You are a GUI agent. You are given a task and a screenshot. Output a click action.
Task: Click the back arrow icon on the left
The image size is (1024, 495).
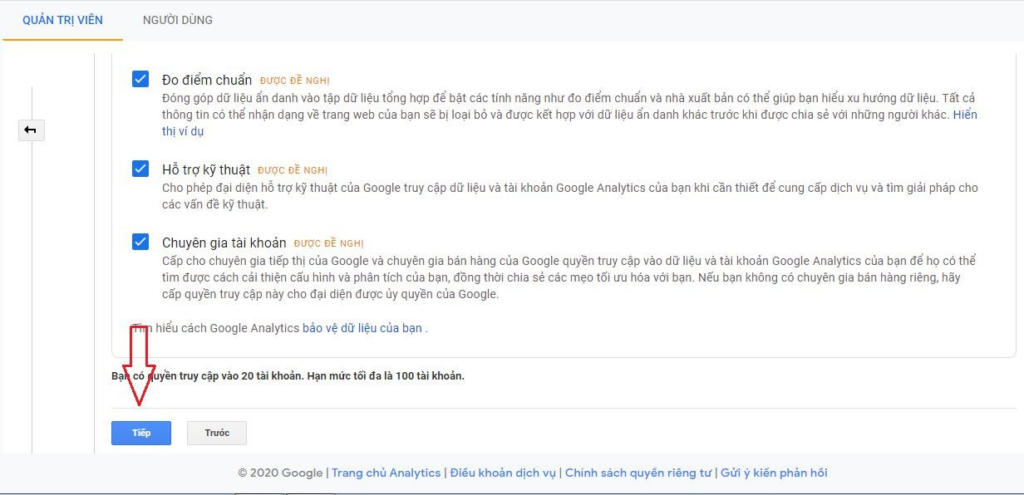pos(31,131)
